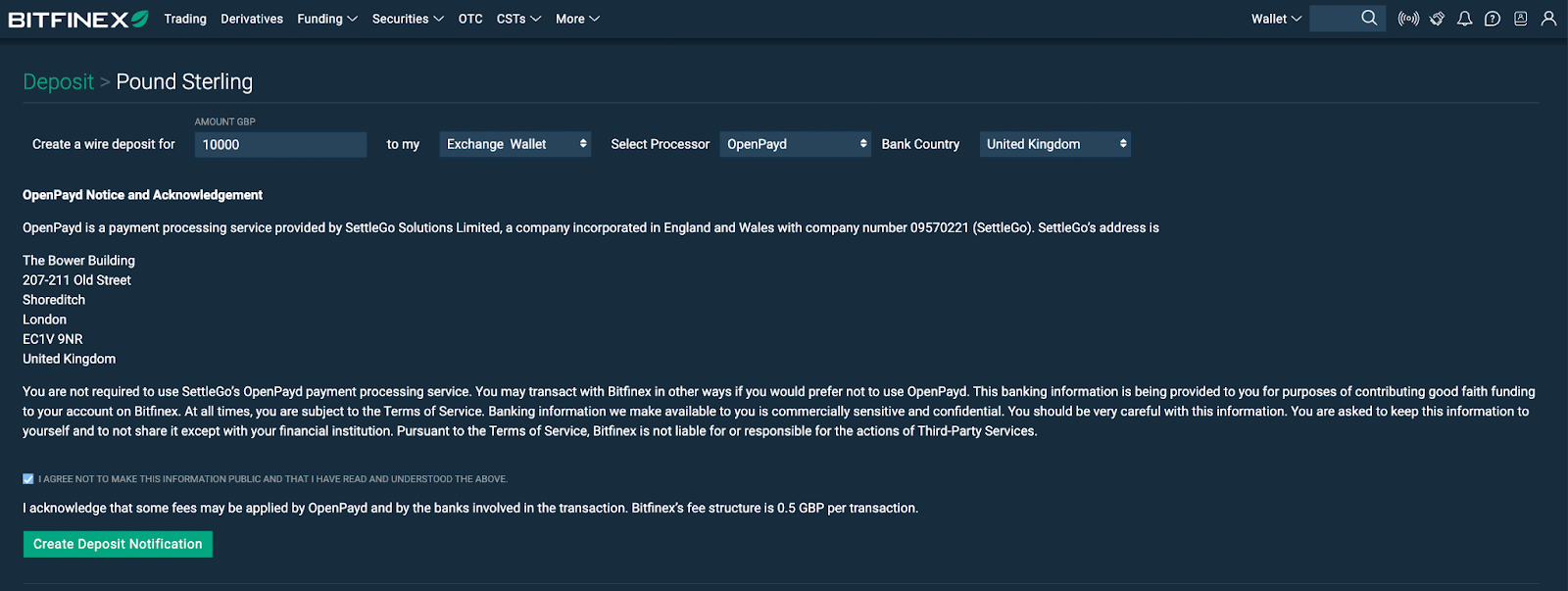The width and height of the screenshot is (1568, 591).
Task: Go to Trading
Action: coord(185,19)
